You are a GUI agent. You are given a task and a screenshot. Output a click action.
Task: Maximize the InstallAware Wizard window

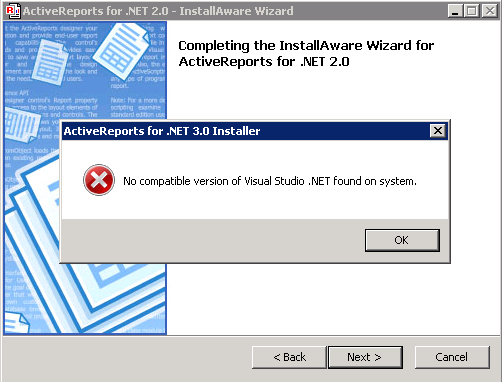click(x=471, y=11)
